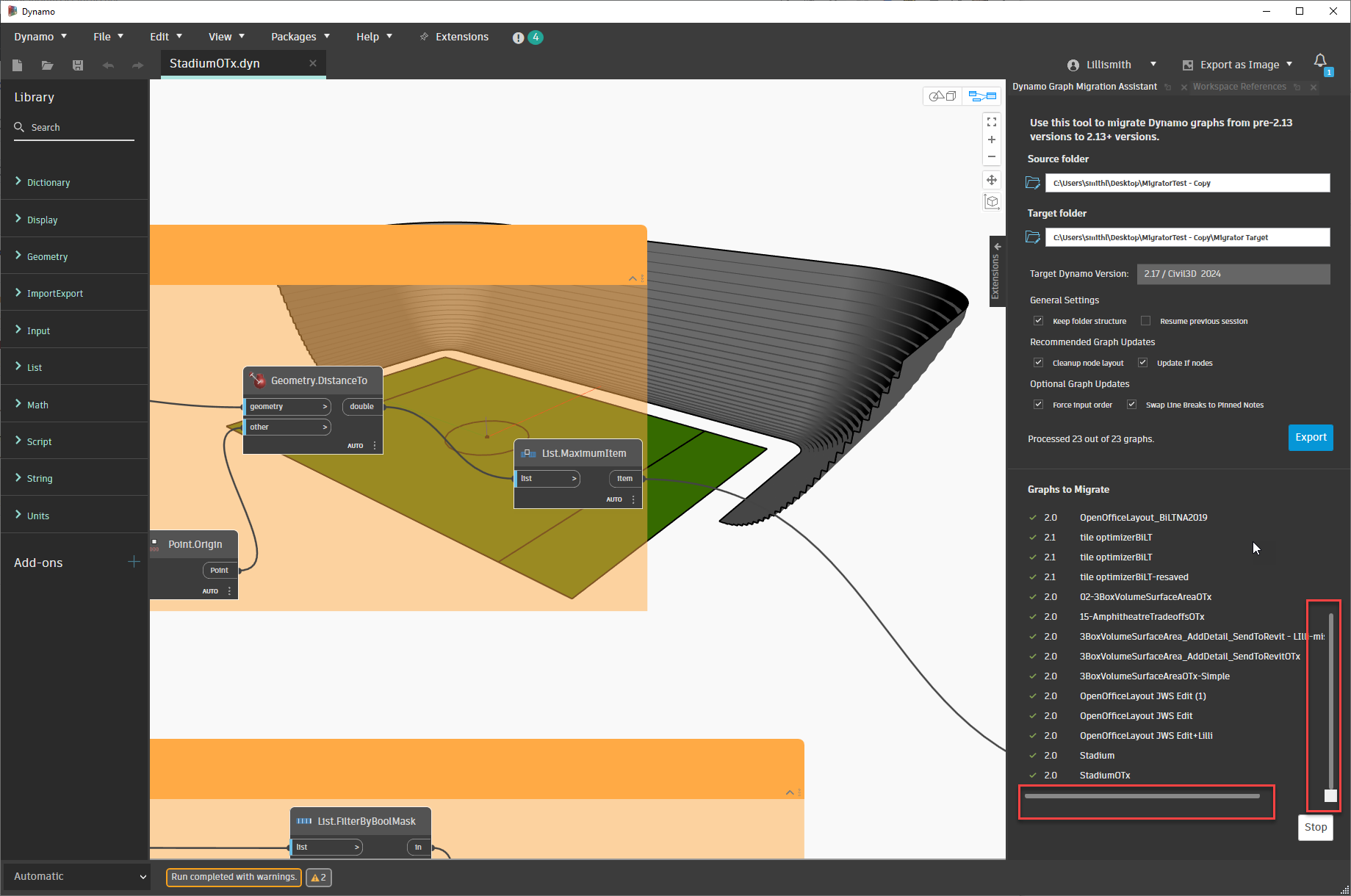
Task: Save the graph using the Save icon
Action: (77, 65)
